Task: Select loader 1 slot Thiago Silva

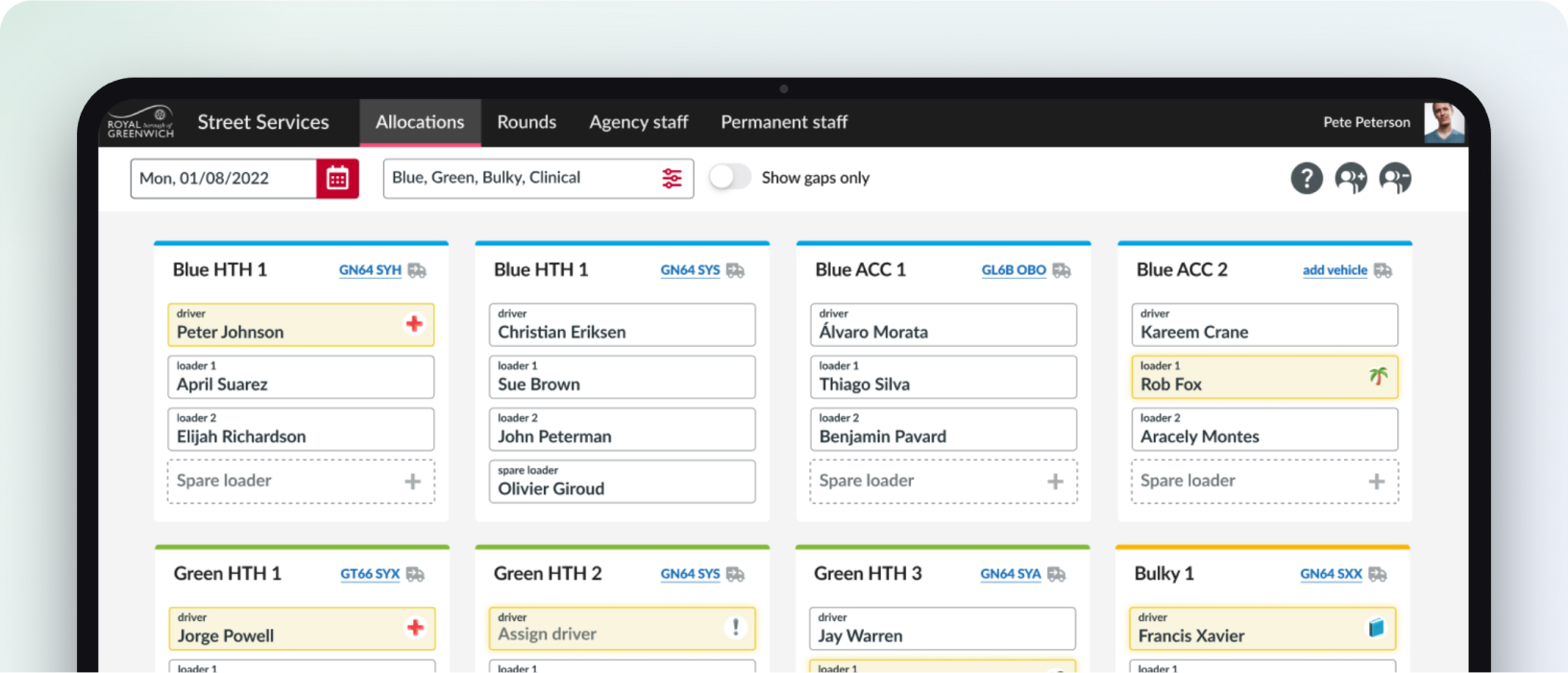Action: pyautogui.click(x=943, y=377)
